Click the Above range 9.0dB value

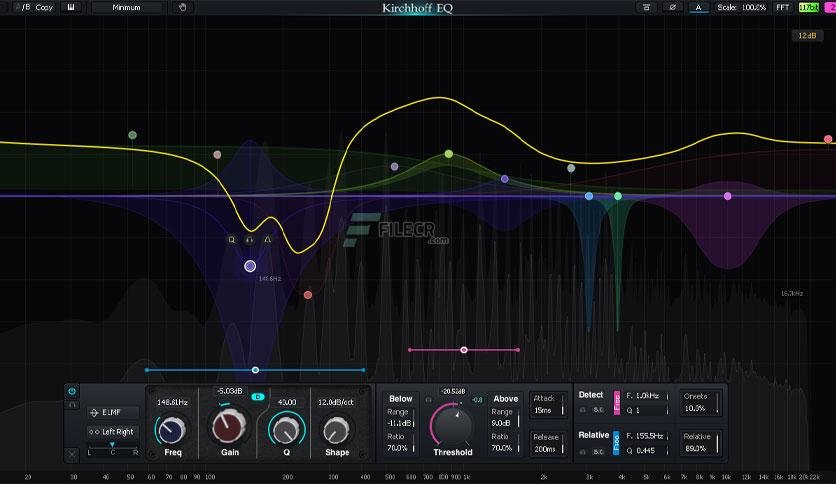(x=501, y=423)
